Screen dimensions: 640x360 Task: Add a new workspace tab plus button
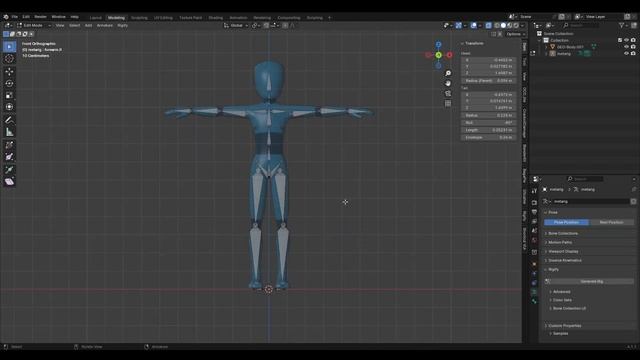330,18
